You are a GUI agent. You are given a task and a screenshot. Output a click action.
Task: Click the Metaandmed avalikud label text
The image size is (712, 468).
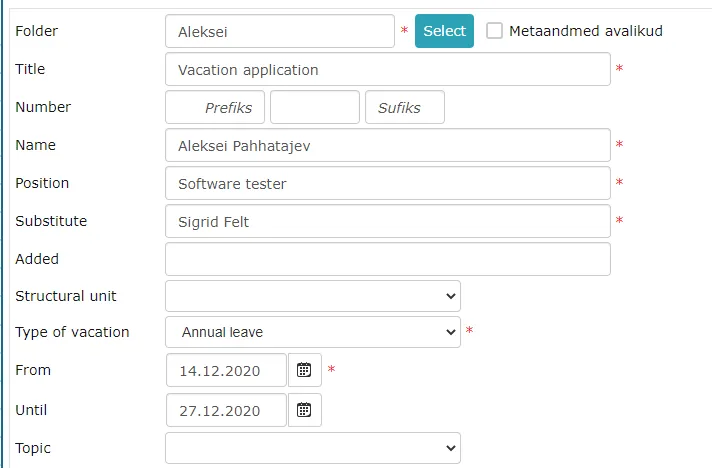point(586,31)
